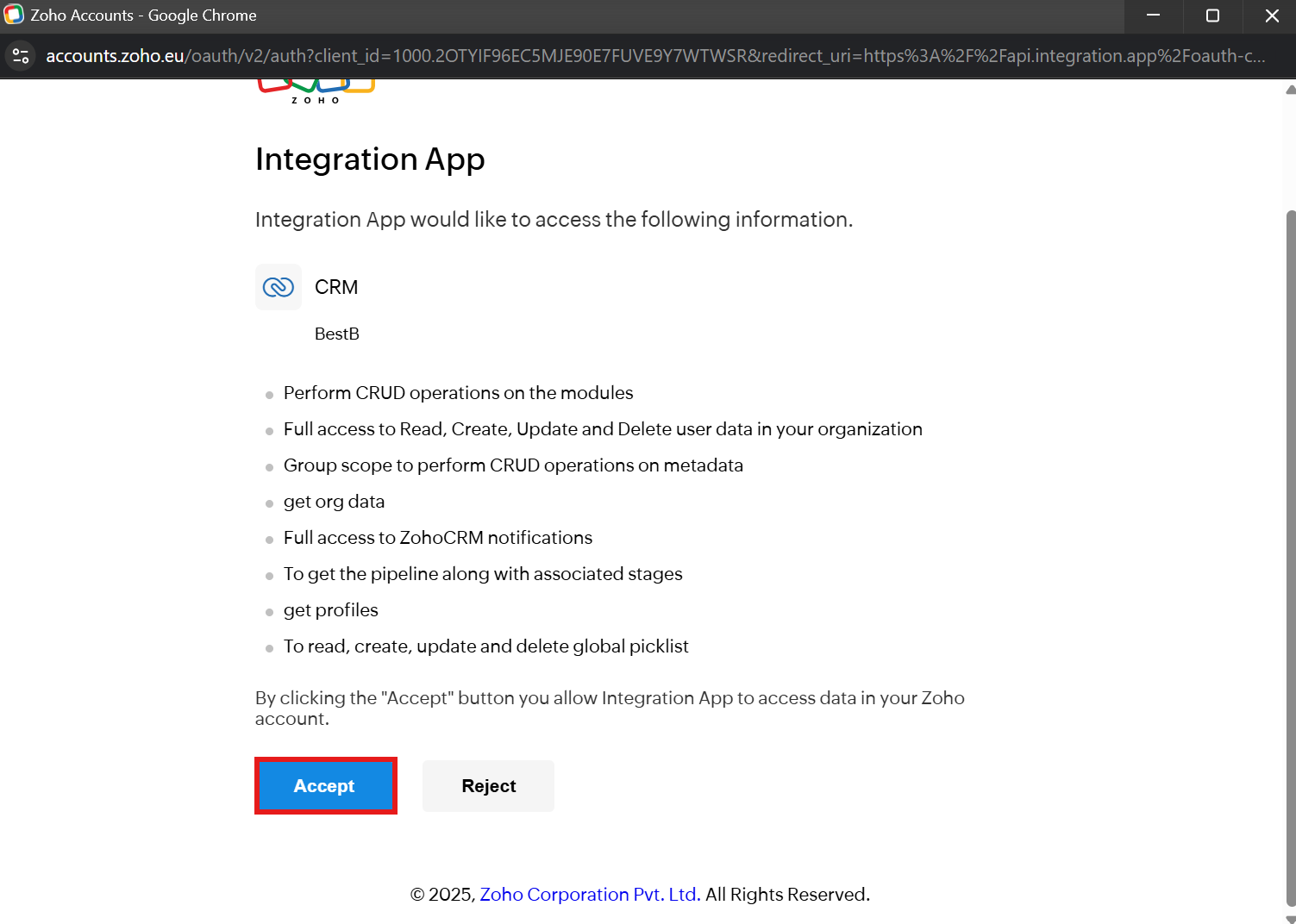Click the BestB organization name
1296x924 pixels.
tap(337, 334)
